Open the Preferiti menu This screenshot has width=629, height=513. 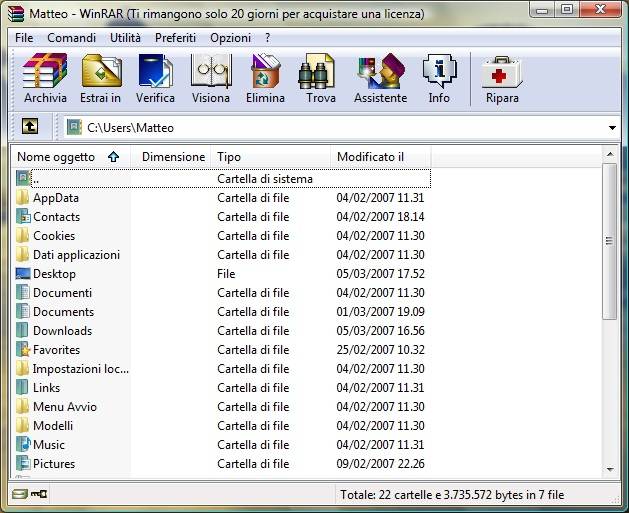pos(175,38)
